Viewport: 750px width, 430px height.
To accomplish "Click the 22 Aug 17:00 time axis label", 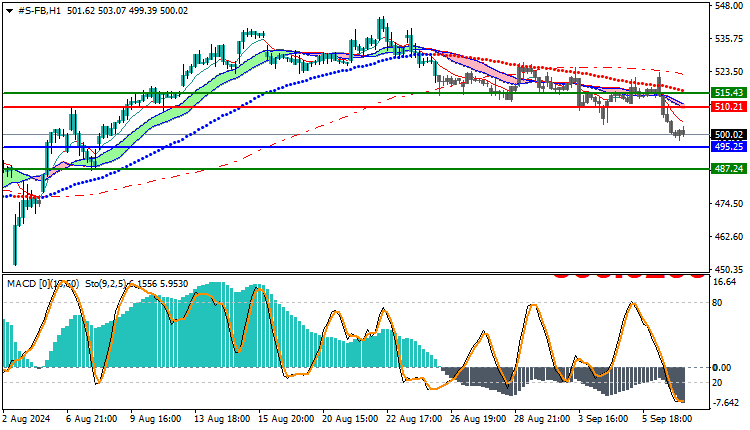I will pos(414,419).
